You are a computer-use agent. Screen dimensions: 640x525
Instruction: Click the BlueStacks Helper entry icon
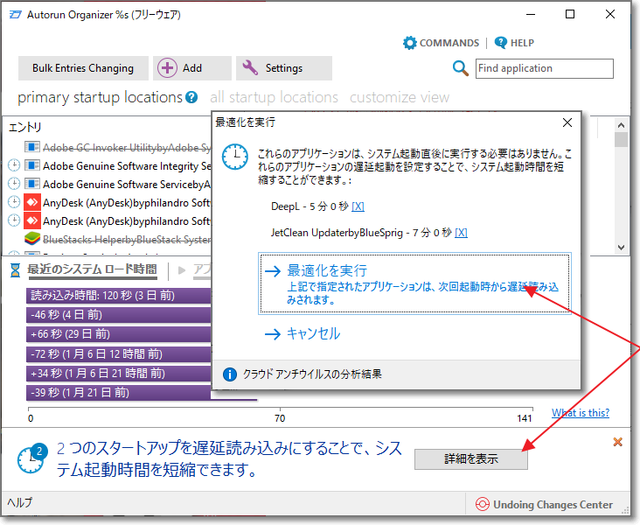pyautogui.click(x=31, y=239)
